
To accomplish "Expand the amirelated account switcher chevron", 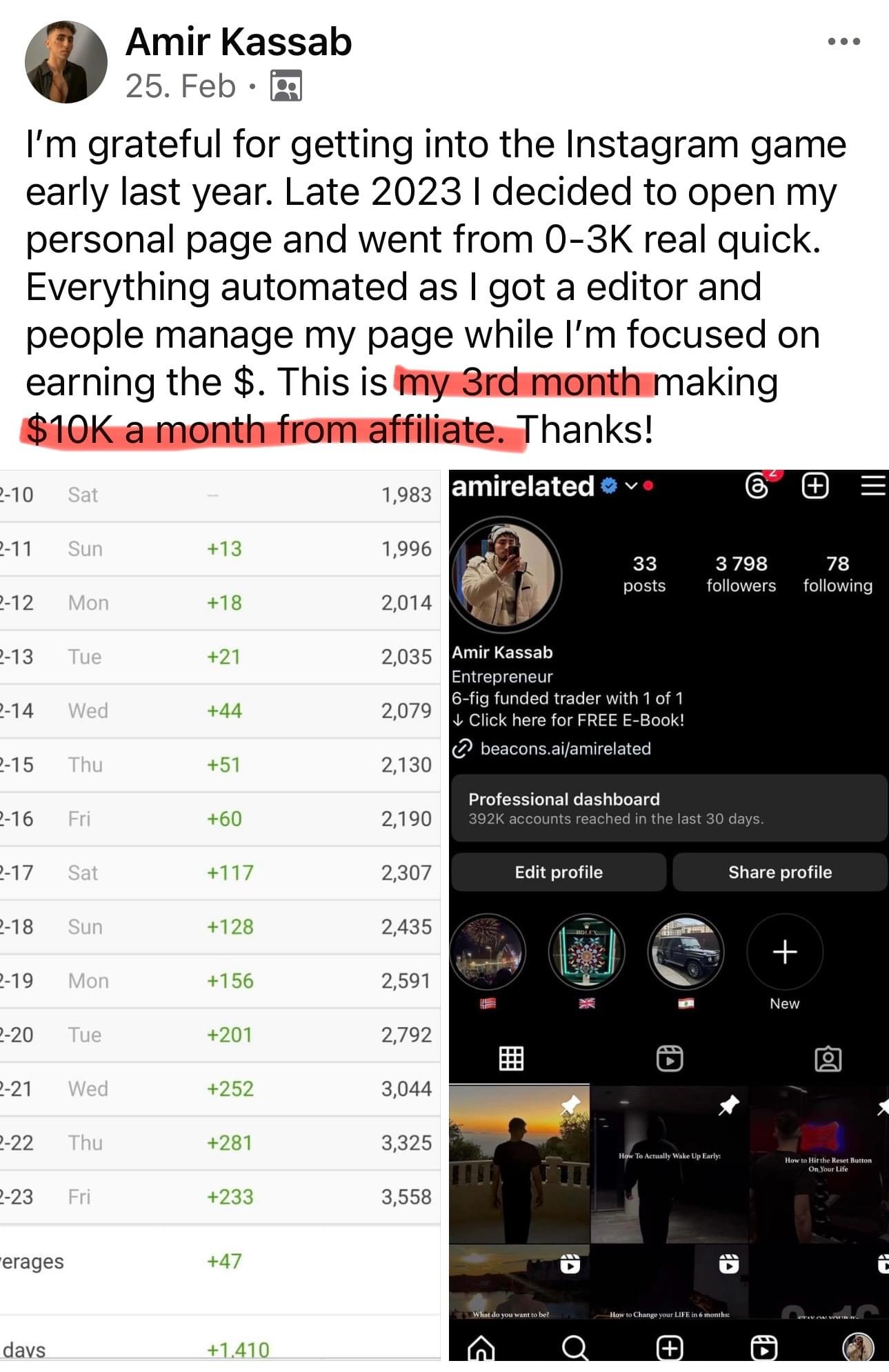I will click(x=630, y=486).
